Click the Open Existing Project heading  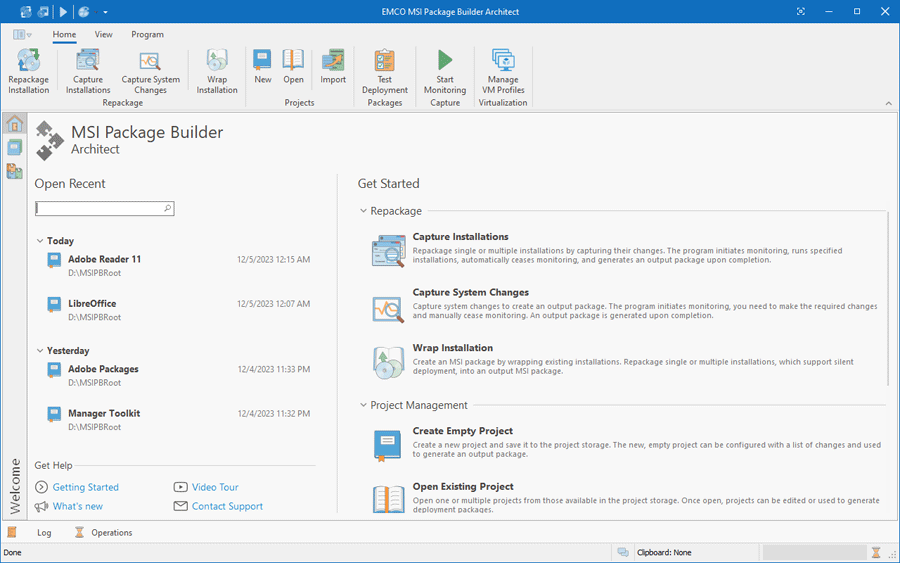(463, 487)
